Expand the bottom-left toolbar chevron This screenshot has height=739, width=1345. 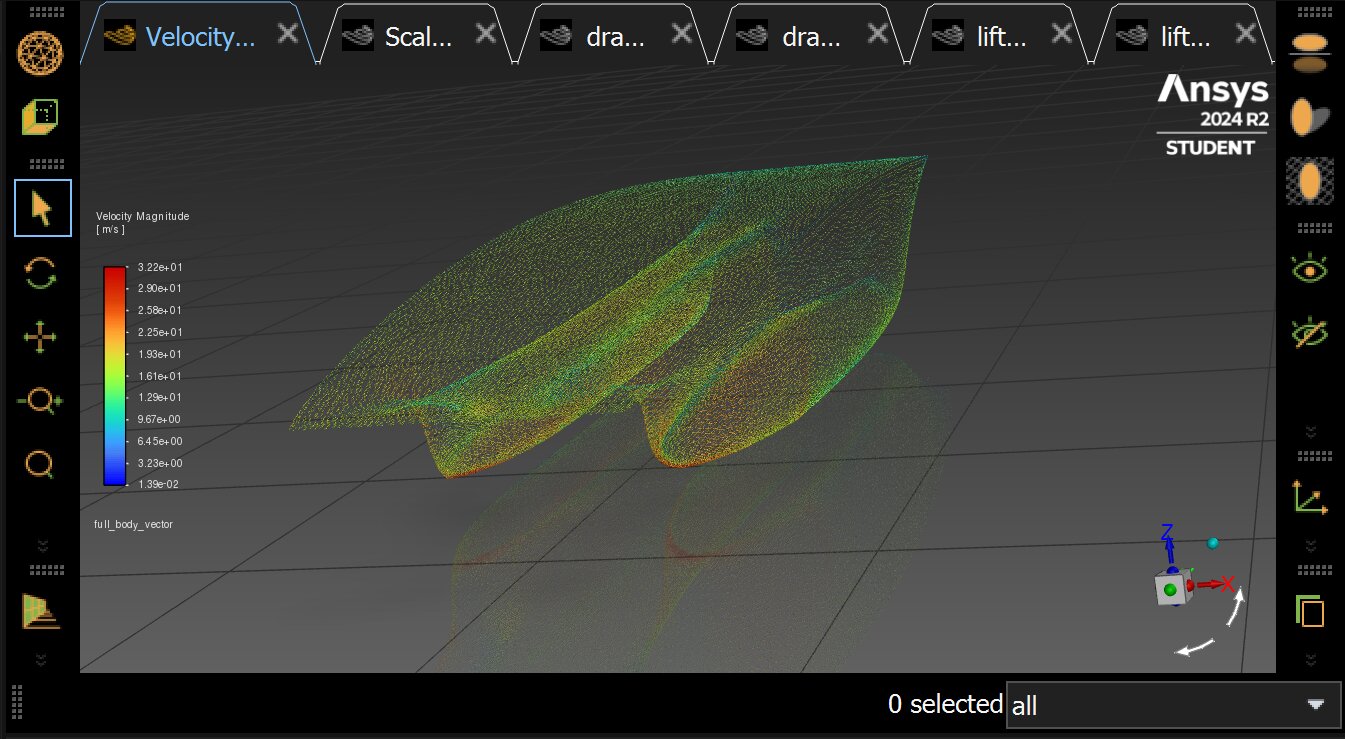[x=42, y=659]
